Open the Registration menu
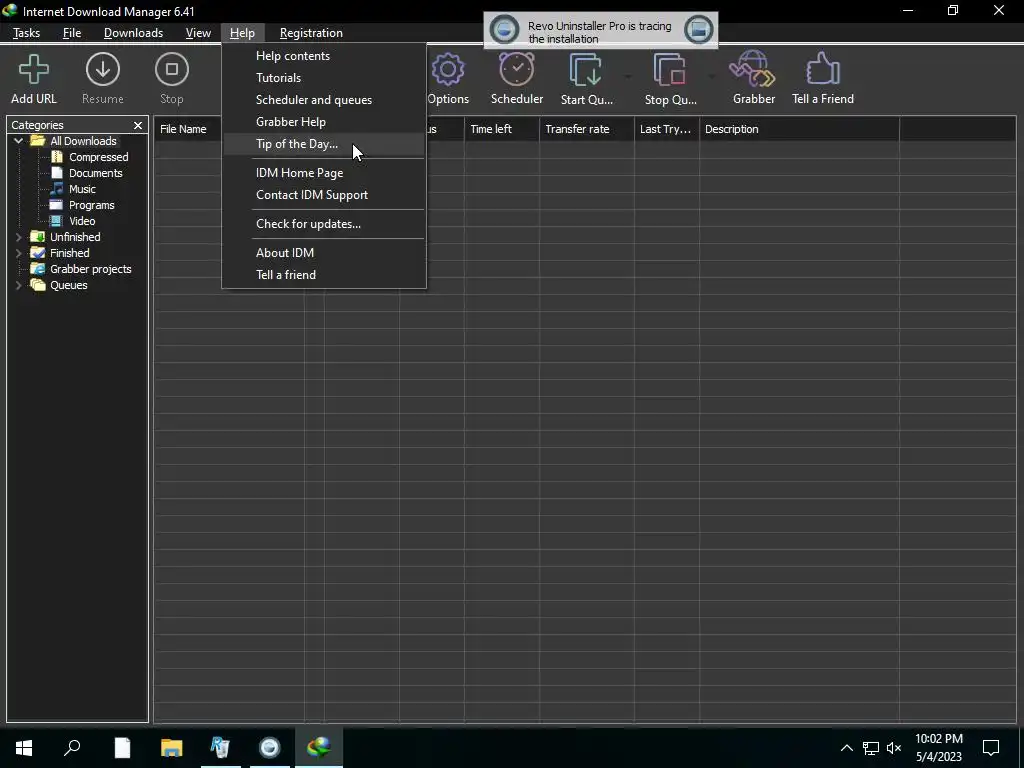1024x768 pixels. [x=311, y=33]
